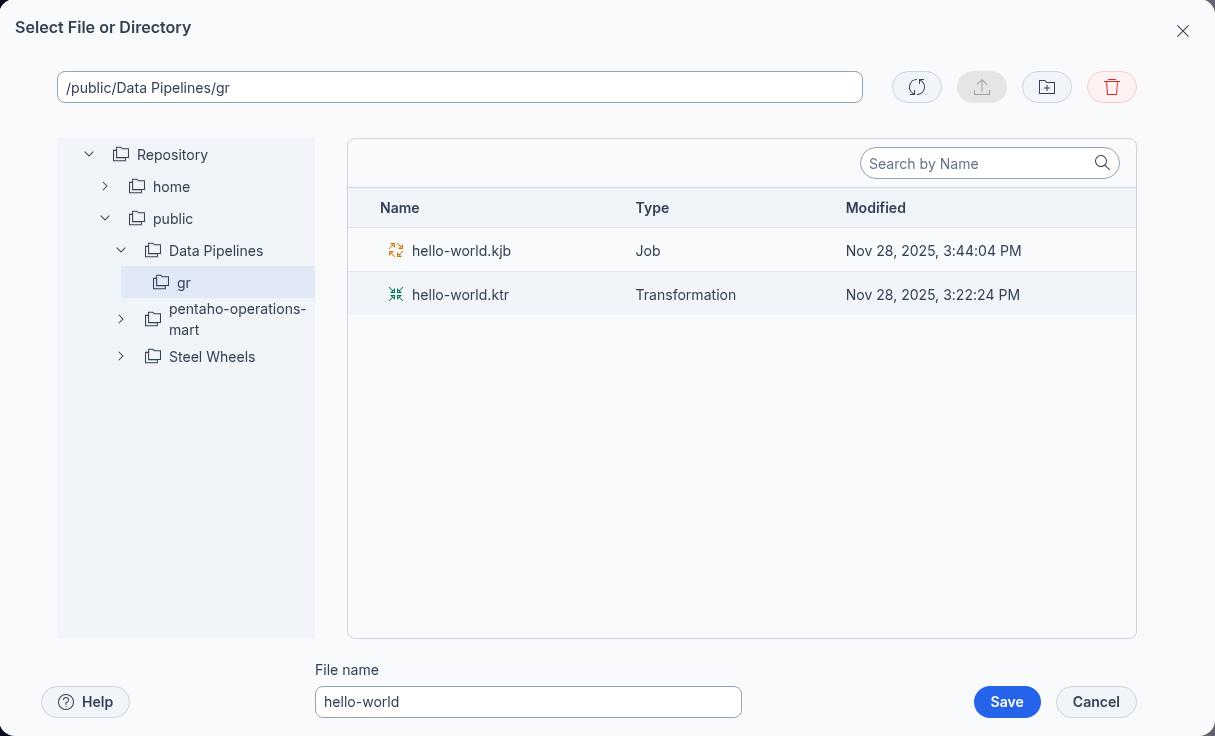Click the hello-world.kjb job icon
The height and width of the screenshot is (736, 1215).
396,251
